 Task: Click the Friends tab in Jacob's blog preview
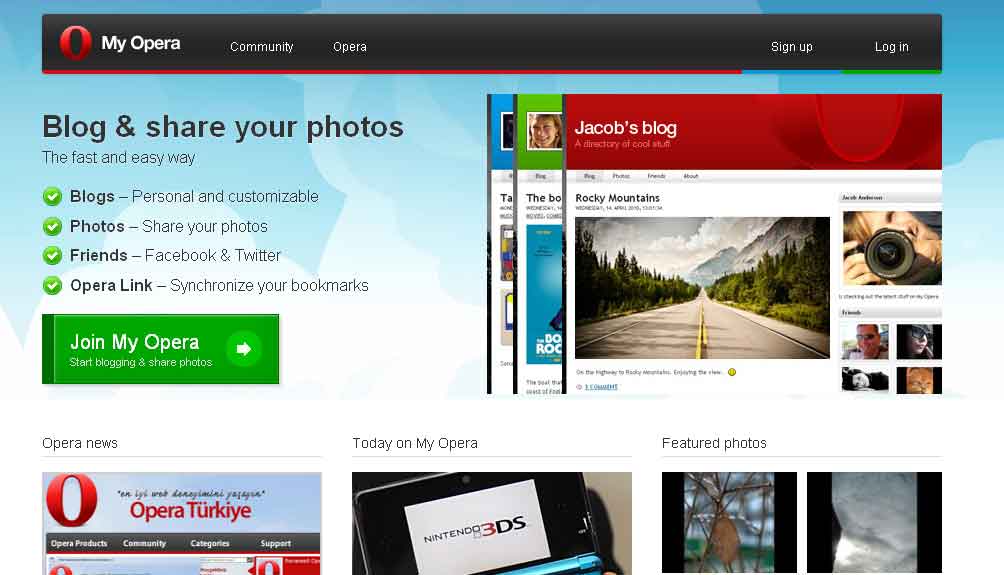coord(656,176)
